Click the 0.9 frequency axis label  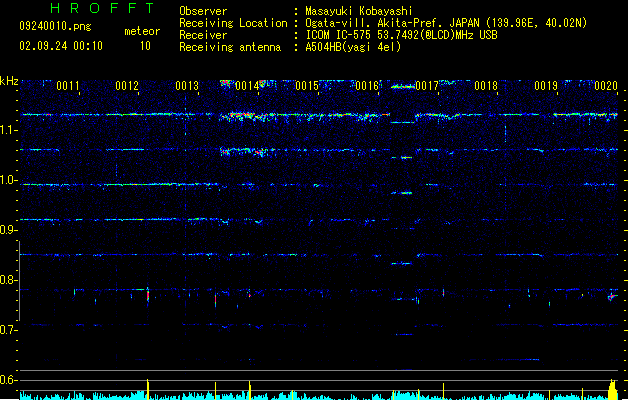(x=8, y=230)
